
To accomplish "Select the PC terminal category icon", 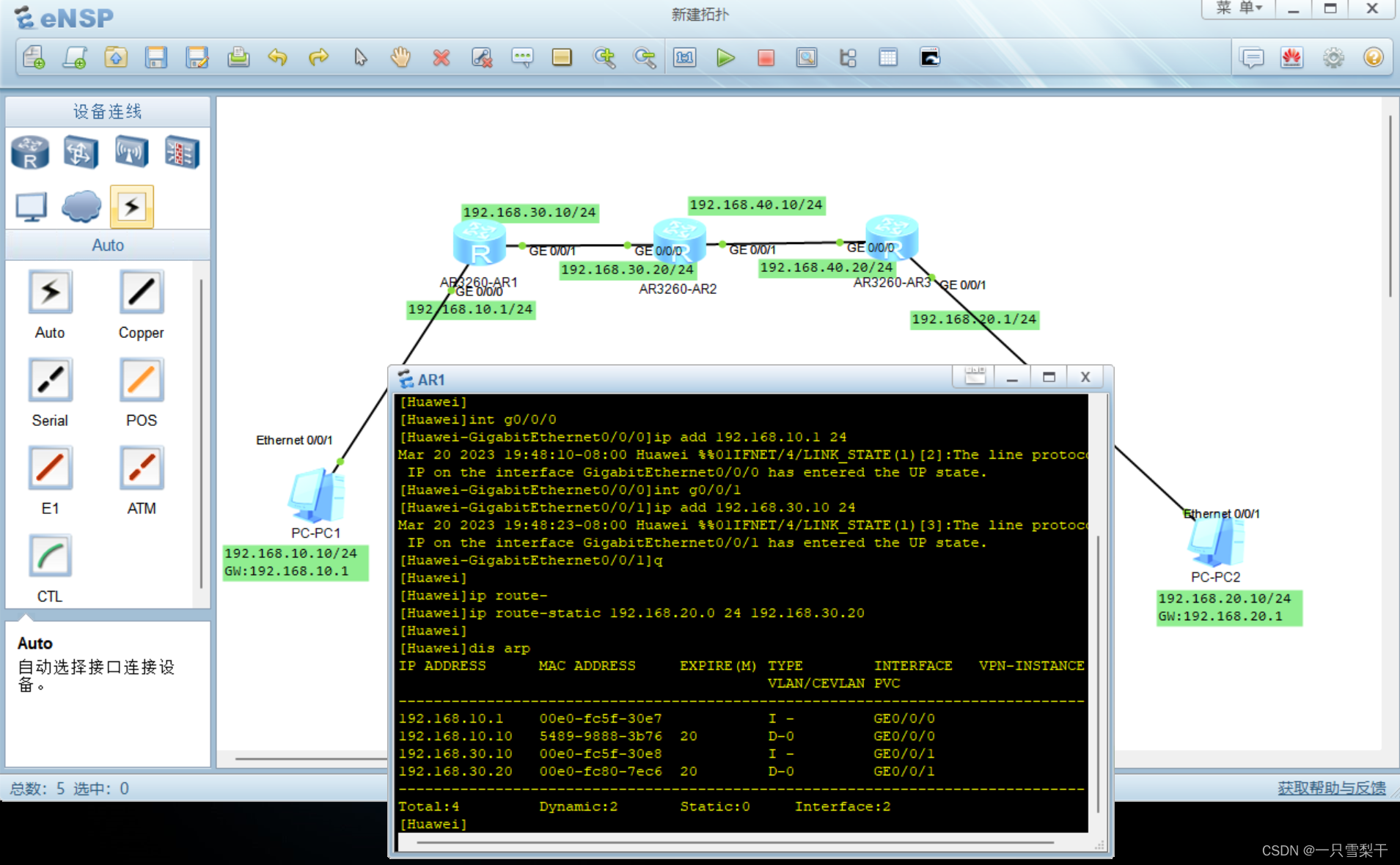I will pyautogui.click(x=32, y=207).
